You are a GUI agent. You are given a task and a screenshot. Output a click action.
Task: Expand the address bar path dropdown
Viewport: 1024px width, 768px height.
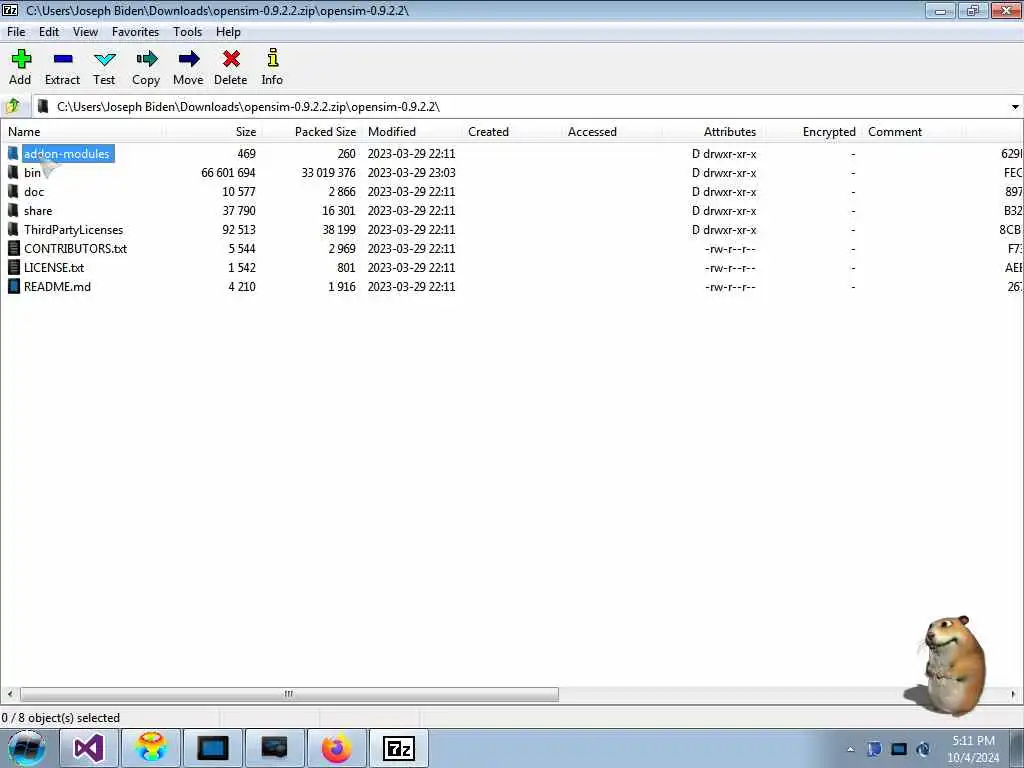(x=1015, y=106)
